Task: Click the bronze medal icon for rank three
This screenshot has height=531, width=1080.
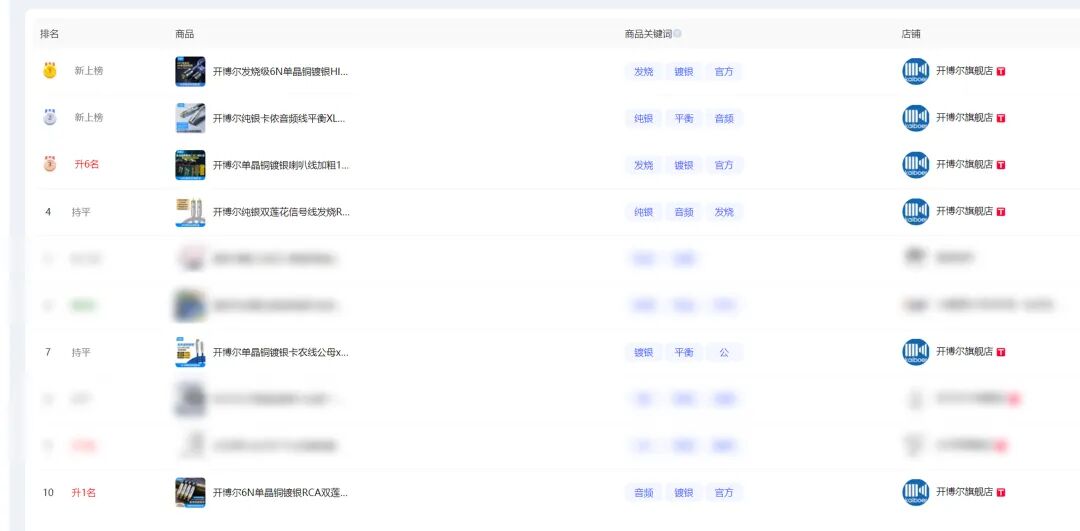Action: [50, 165]
